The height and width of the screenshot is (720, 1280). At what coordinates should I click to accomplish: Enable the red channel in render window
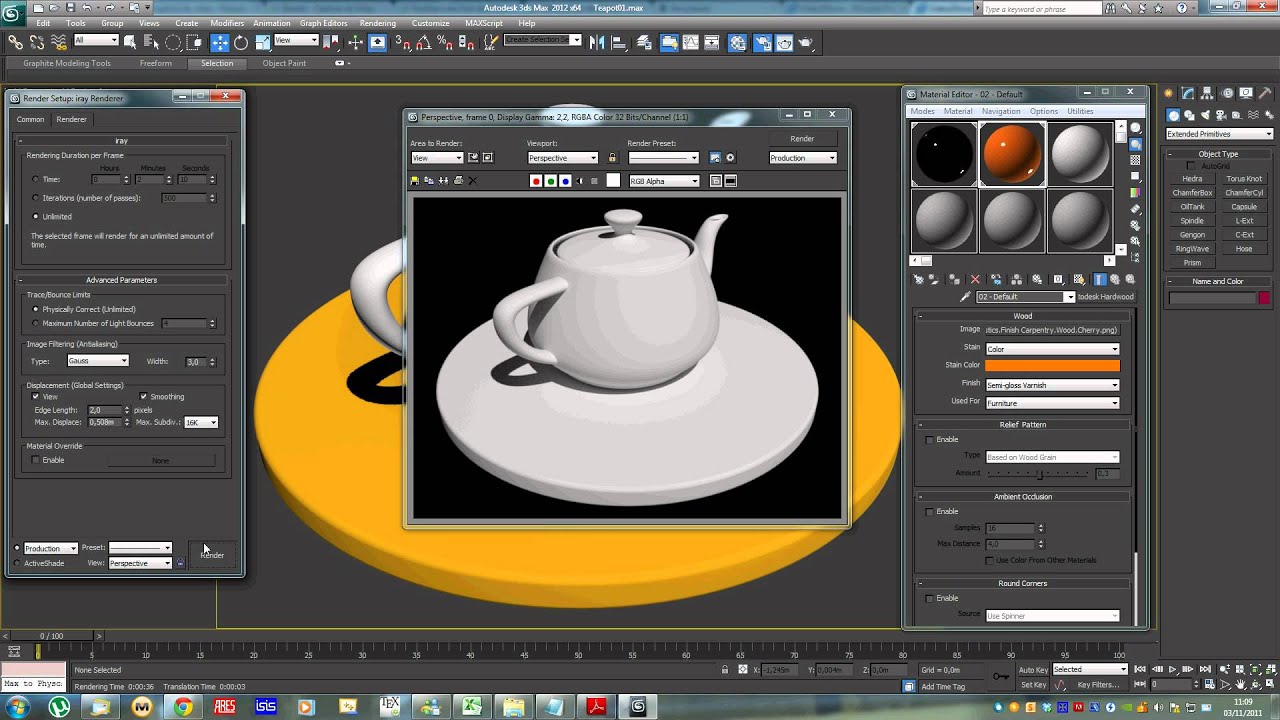(x=536, y=181)
